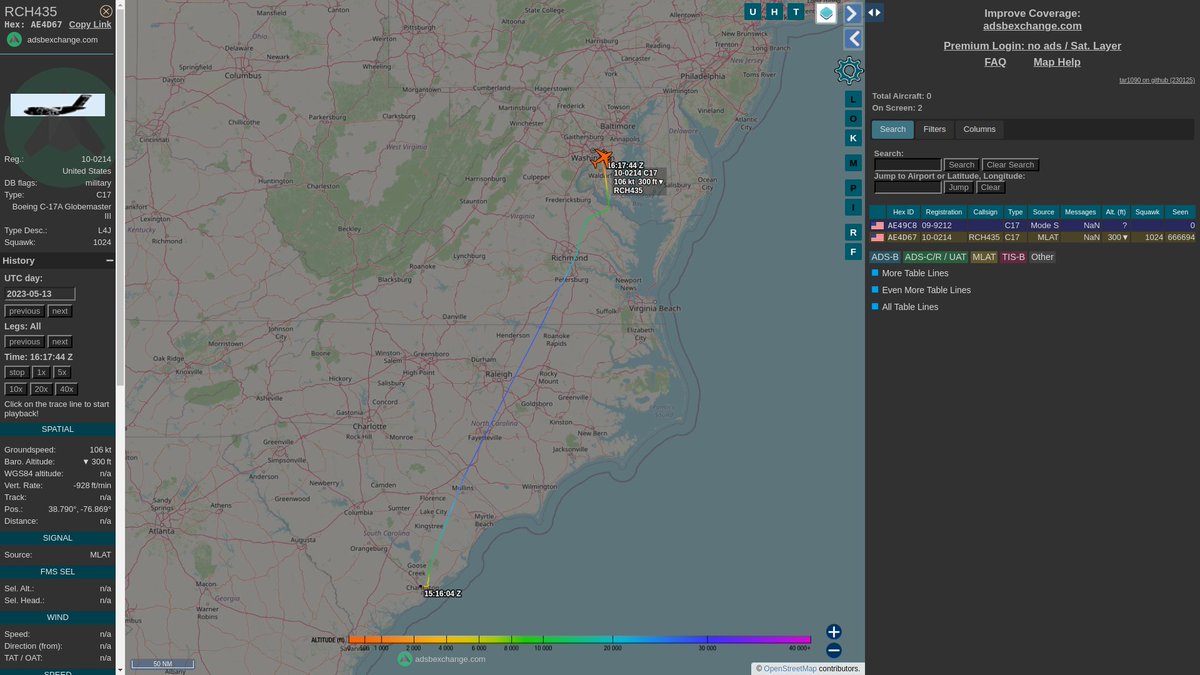Screen dimensions: 1200x675
Task: Toggle the TIS-B source filter
Action: pyautogui.click(x=1014, y=257)
